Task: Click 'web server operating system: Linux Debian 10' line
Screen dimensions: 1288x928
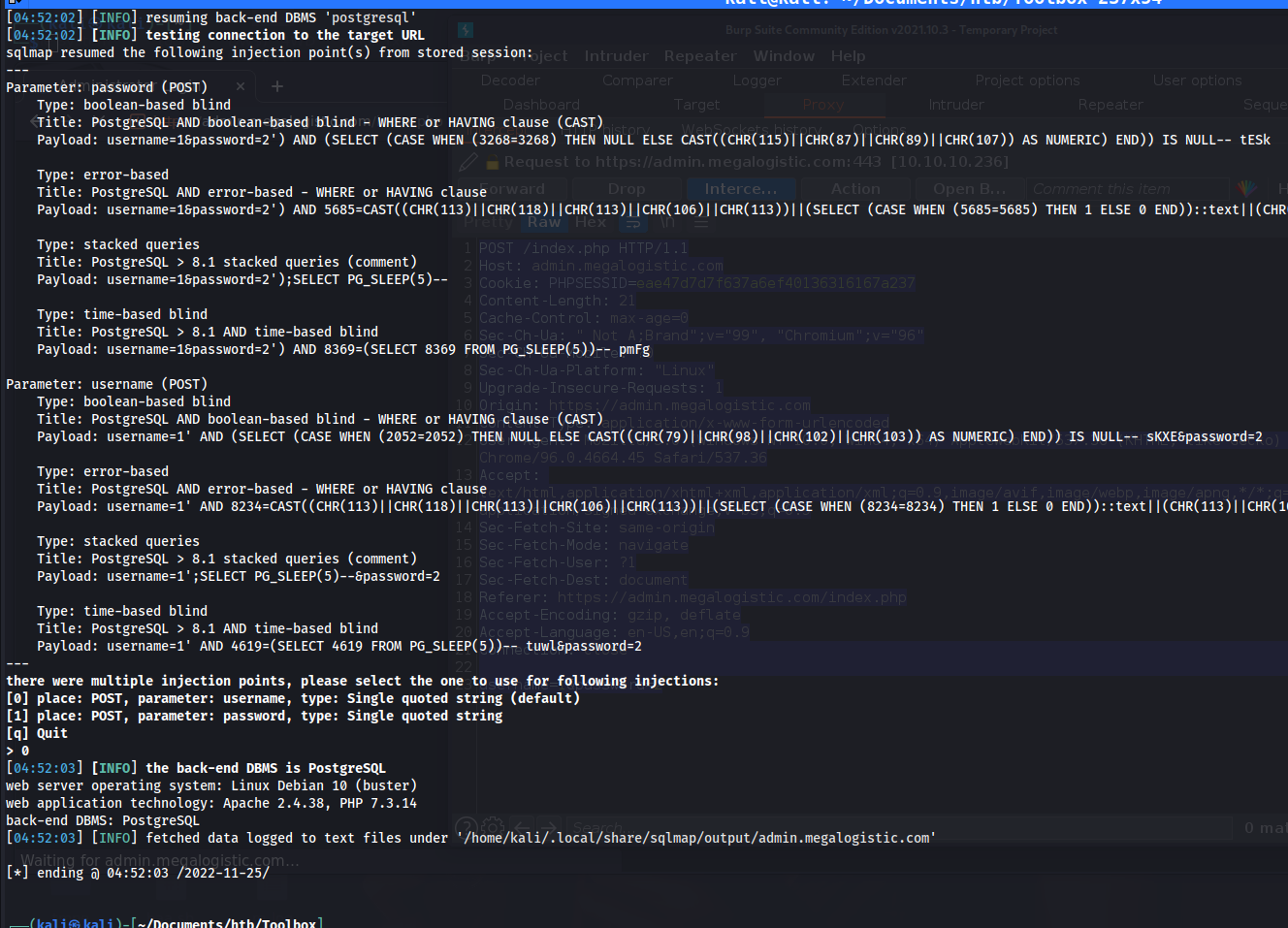Action: [x=211, y=785]
